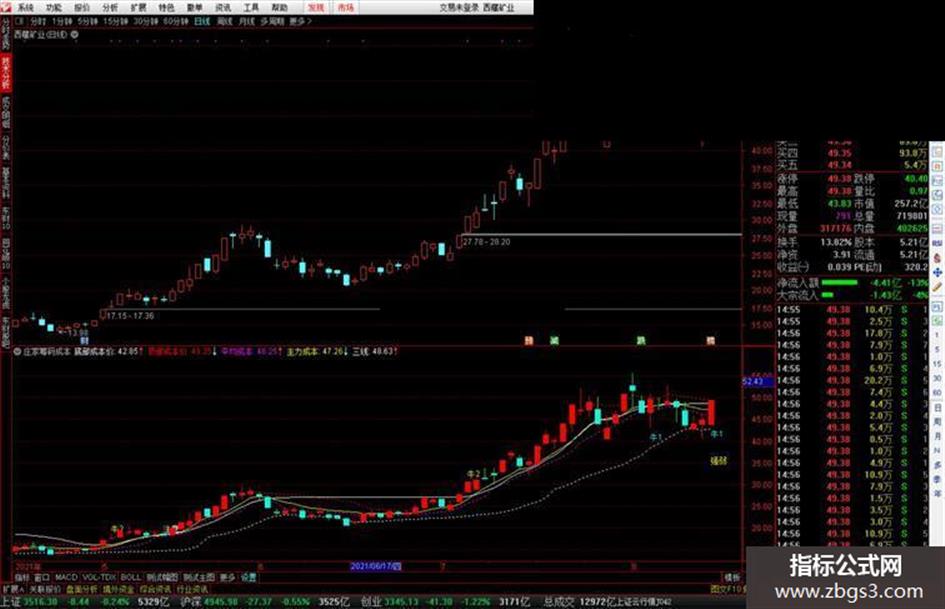Open the 扩展 menu in the menu bar

point(138,8)
